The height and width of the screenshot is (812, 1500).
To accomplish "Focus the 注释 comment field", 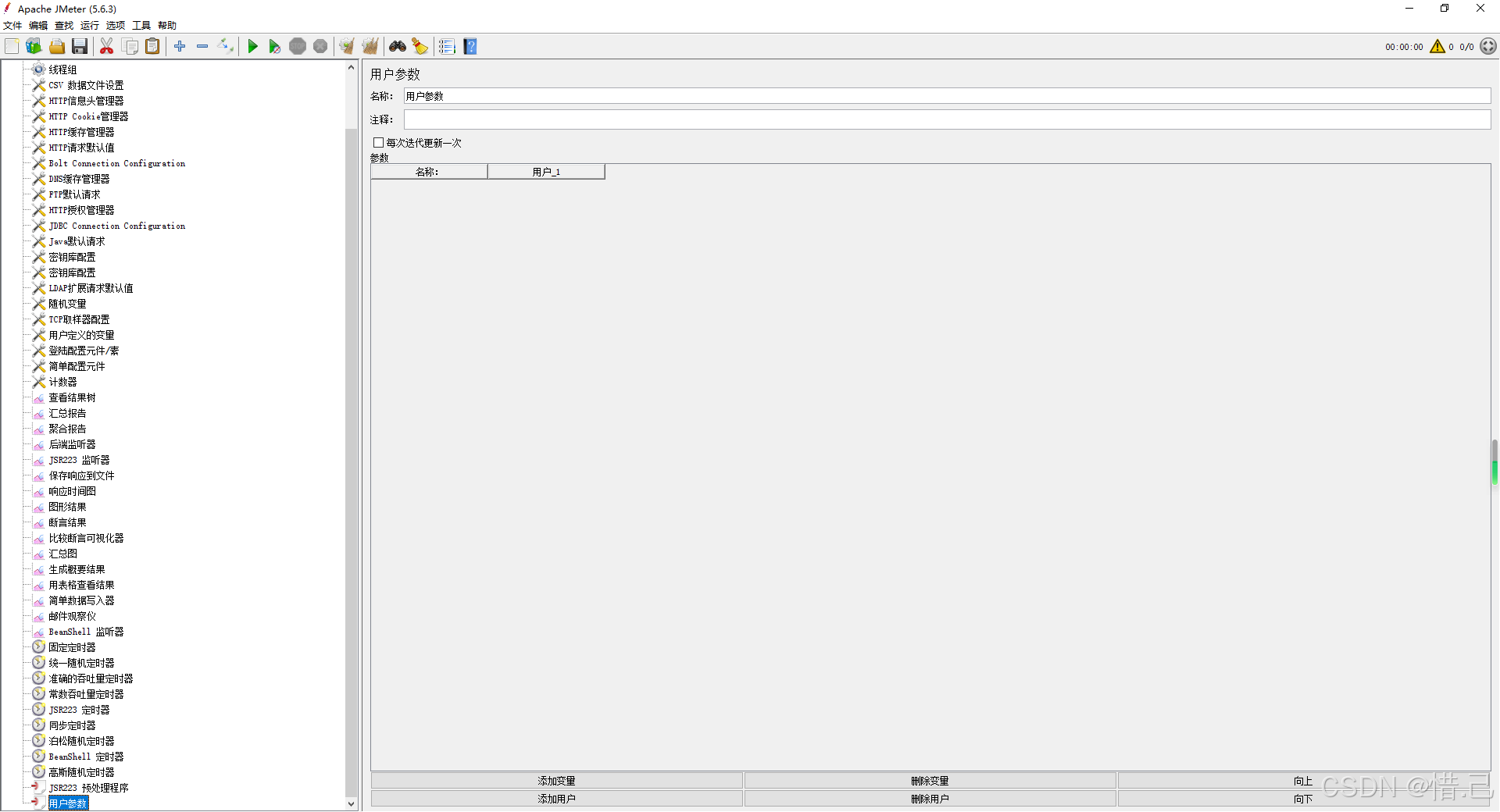I will click(x=947, y=119).
